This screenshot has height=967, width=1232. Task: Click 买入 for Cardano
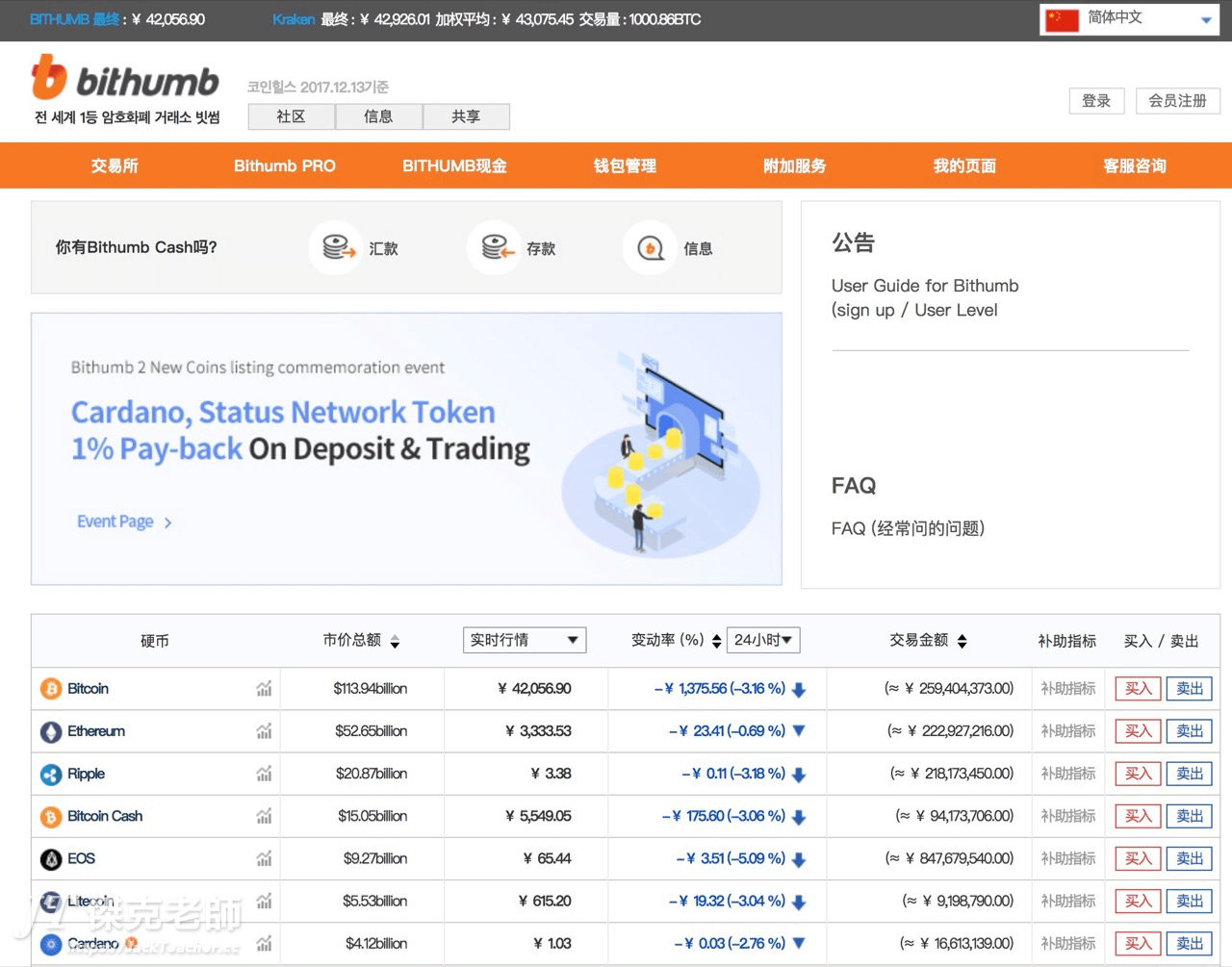point(1139,943)
